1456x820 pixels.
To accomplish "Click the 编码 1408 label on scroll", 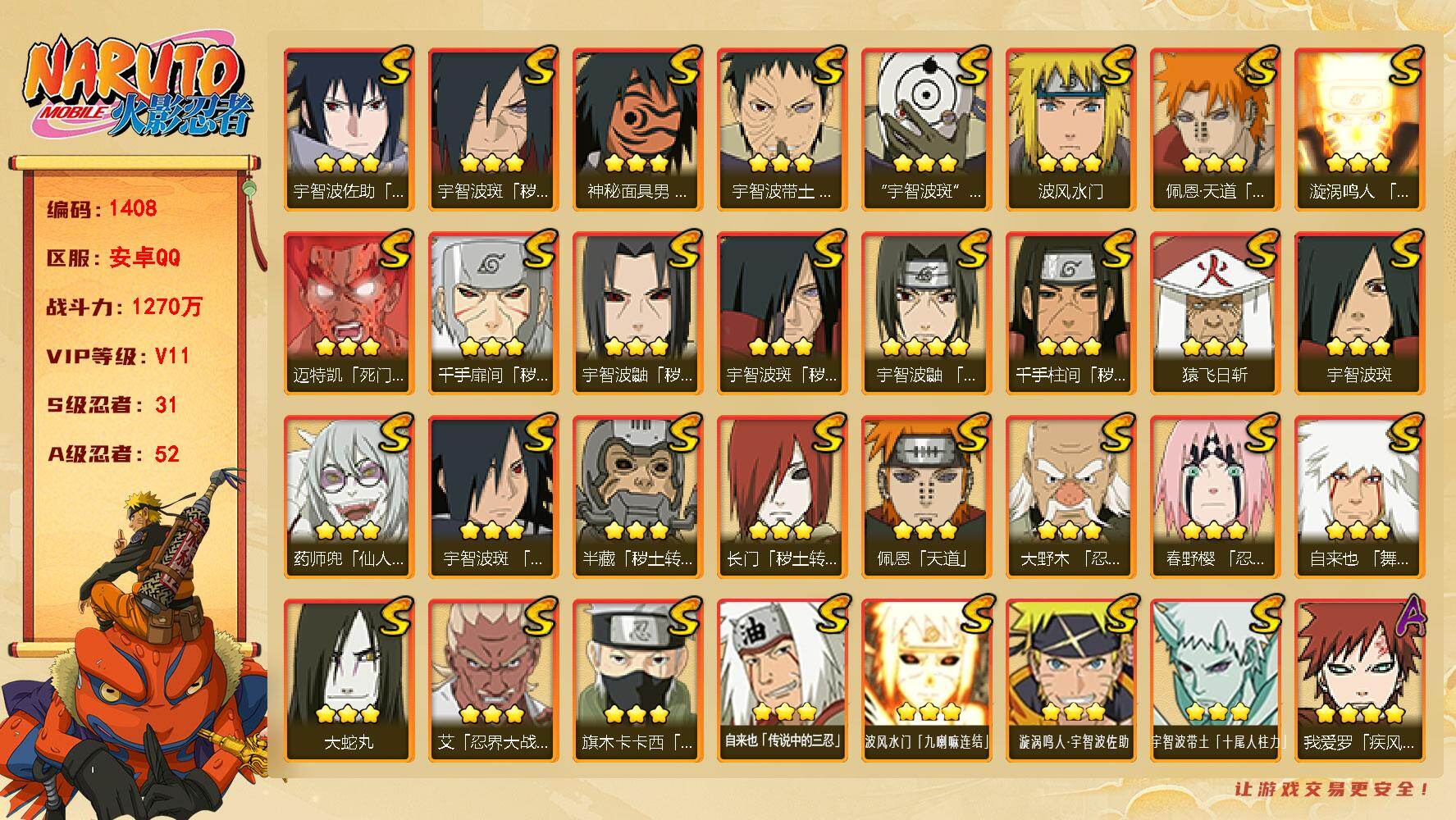I will click(102, 208).
